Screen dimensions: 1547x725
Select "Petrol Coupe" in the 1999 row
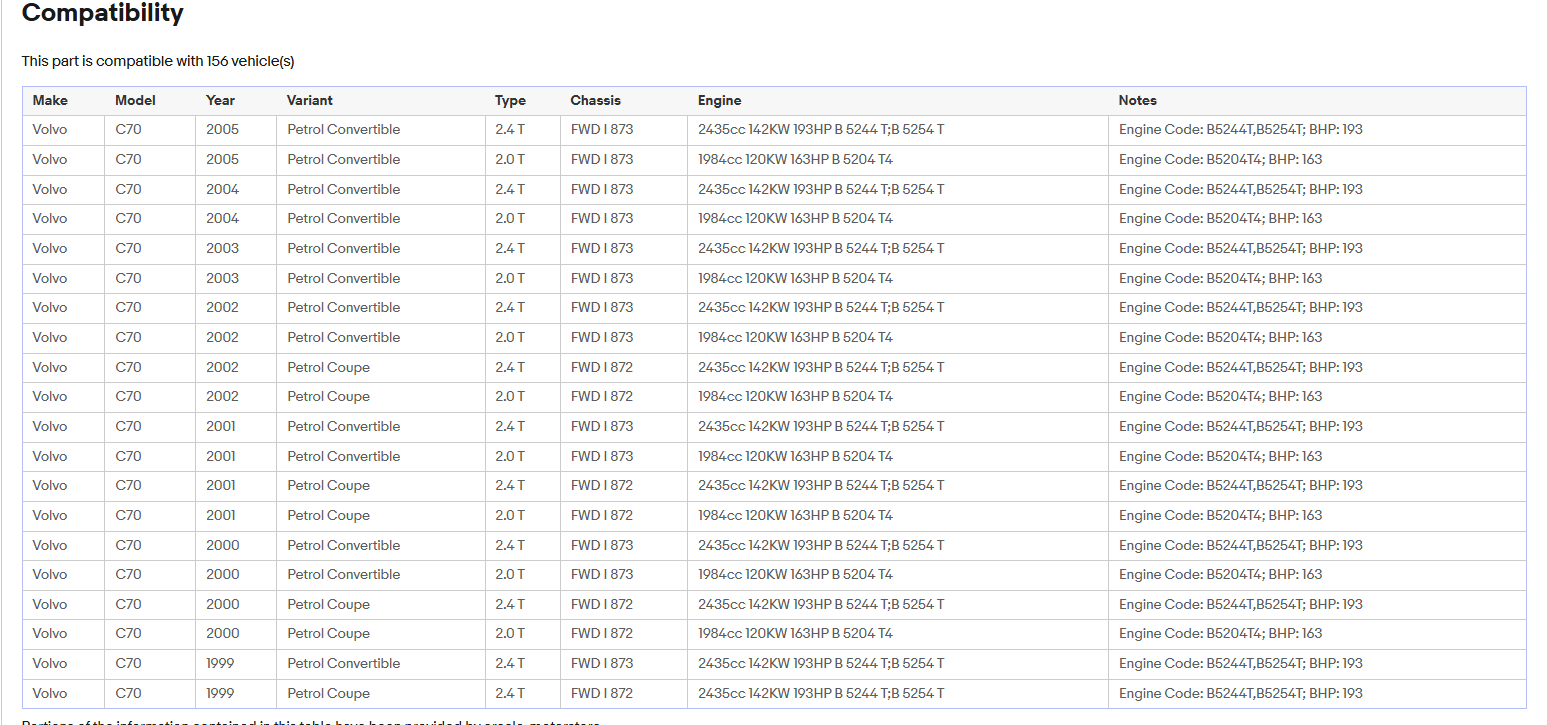(x=328, y=693)
